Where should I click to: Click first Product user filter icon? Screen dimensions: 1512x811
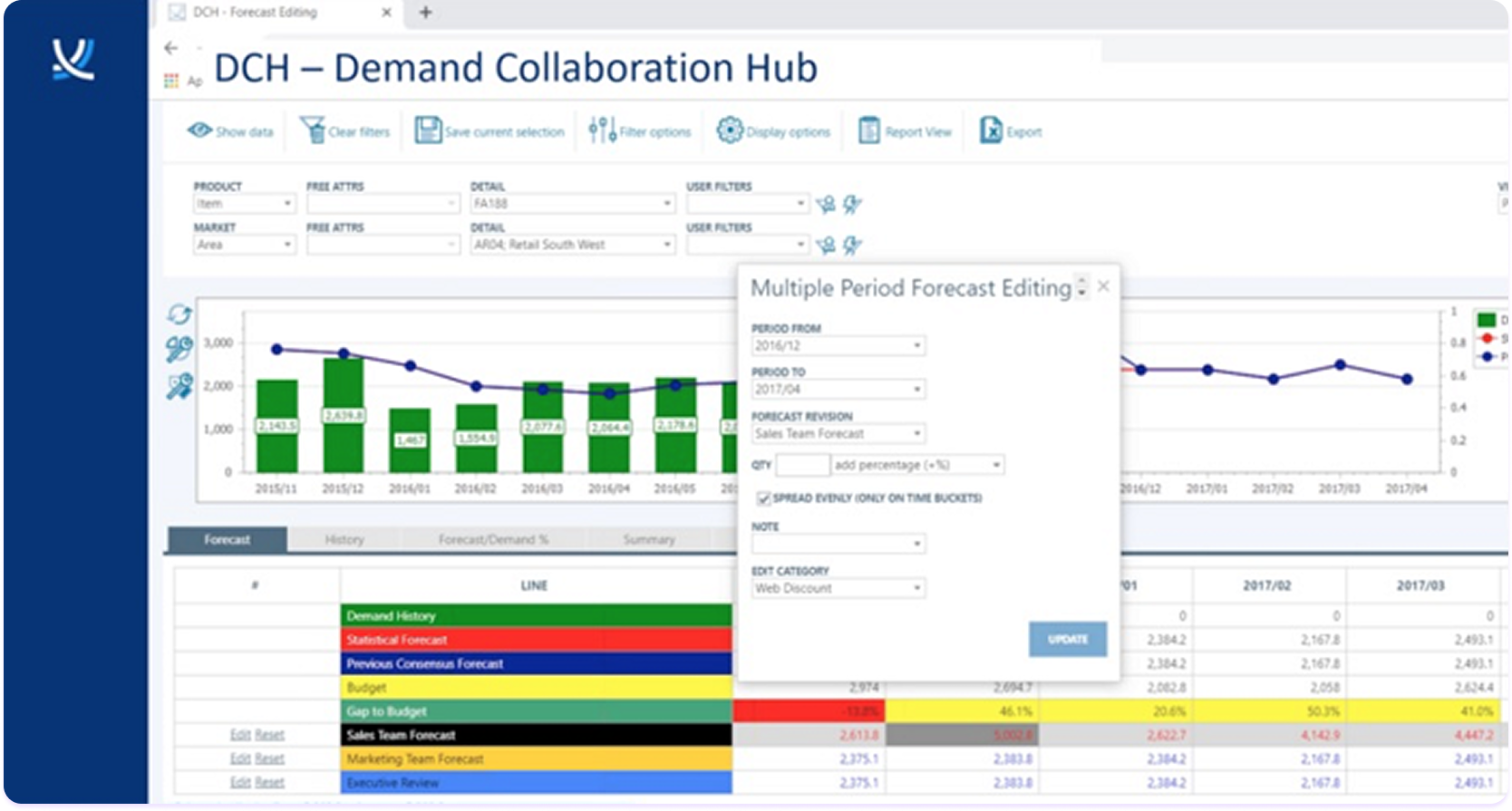click(x=826, y=205)
